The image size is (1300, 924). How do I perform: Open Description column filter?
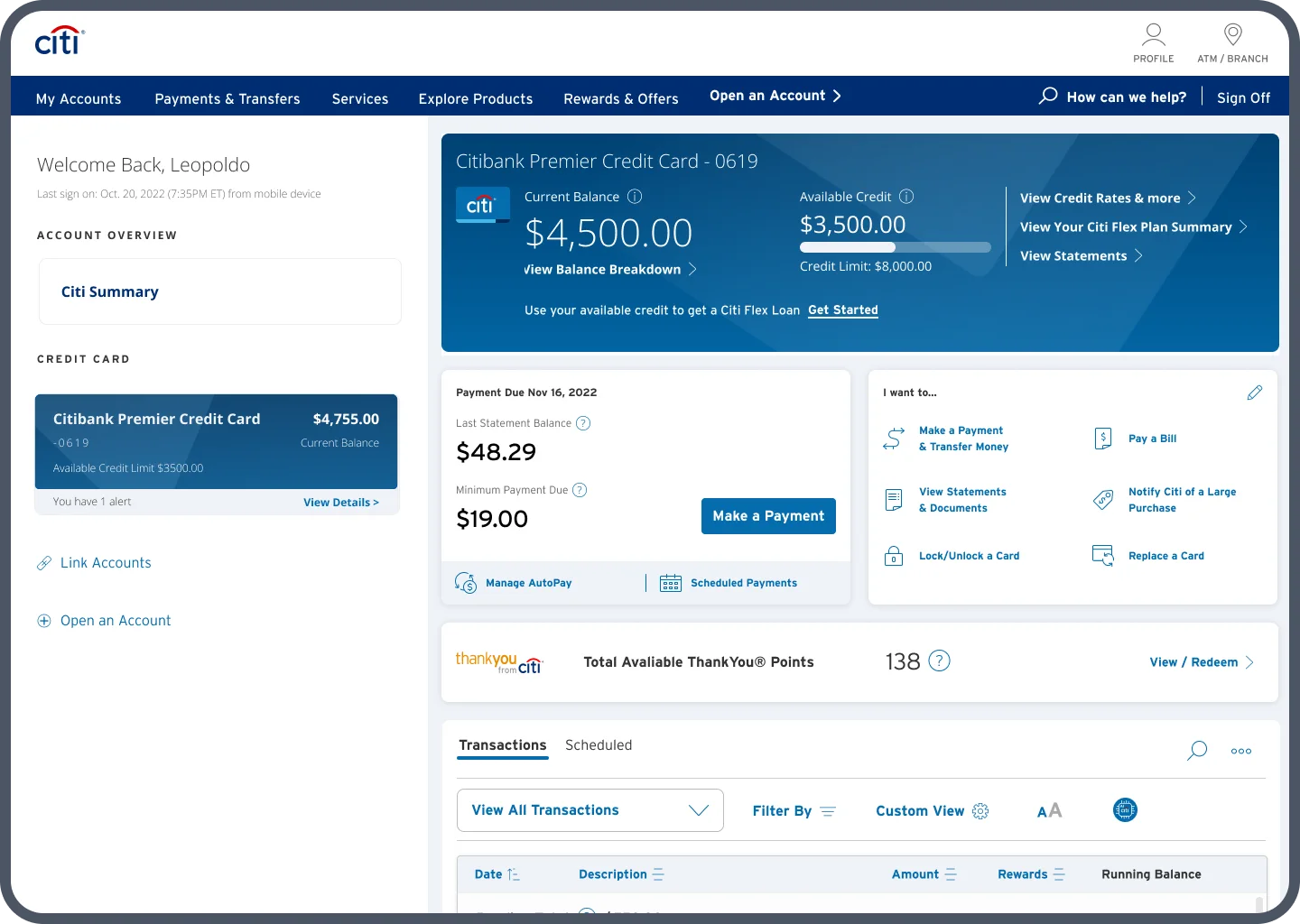(658, 874)
